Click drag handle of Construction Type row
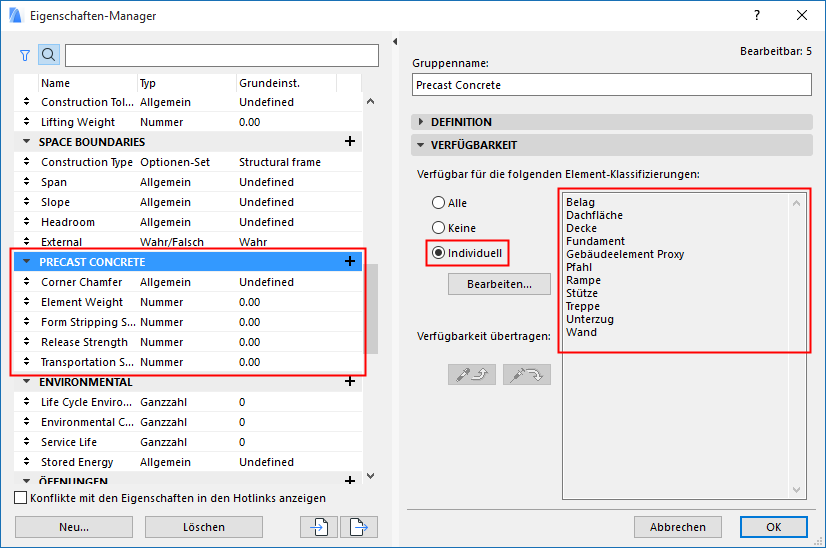The width and height of the screenshot is (826, 548). tap(26, 161)
